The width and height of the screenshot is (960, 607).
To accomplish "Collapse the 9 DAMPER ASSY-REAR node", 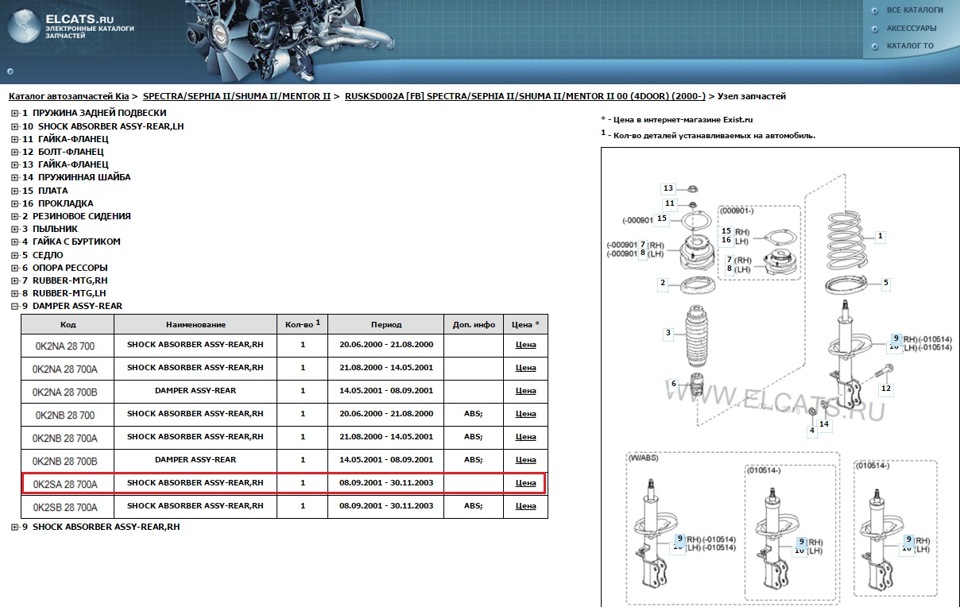I will click(x=15, y=306).
